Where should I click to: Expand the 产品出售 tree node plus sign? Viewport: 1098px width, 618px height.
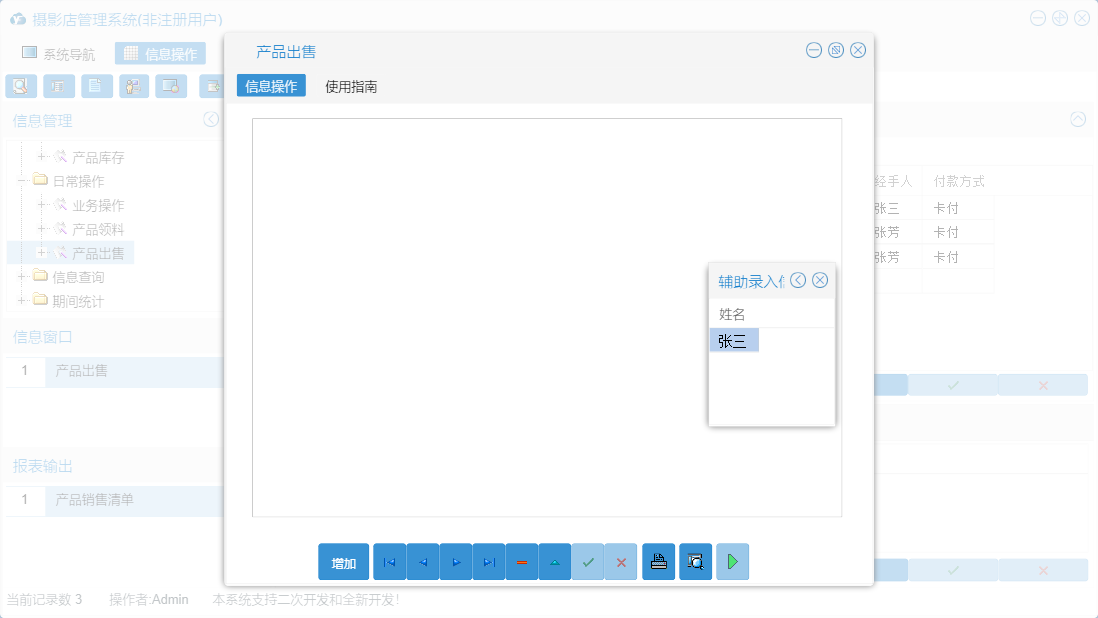[x=41, y=253]
